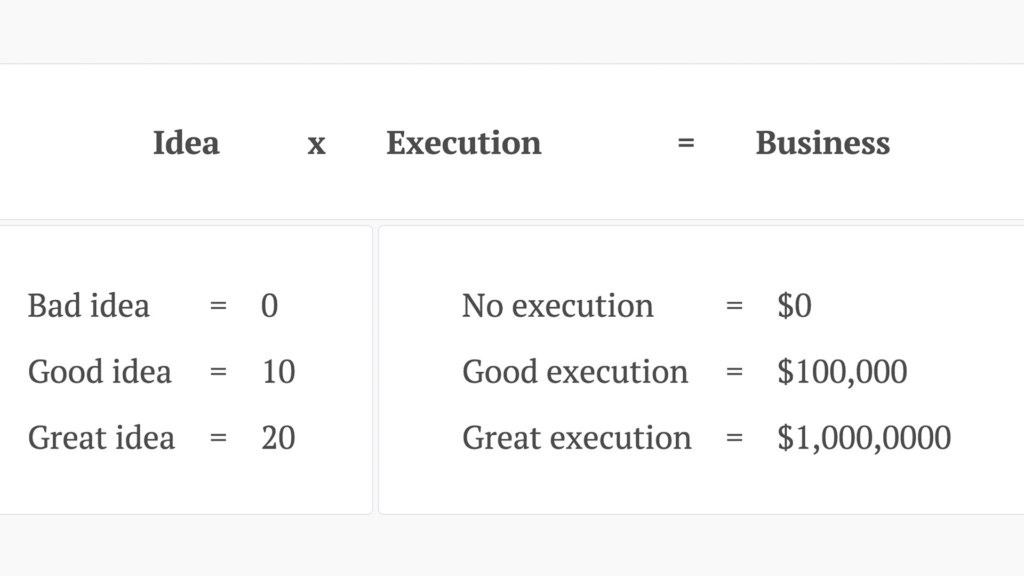Click the $100,000 amount
Image resolution: width=1024 pixels, height=576 pixels.
coord(842,372)
